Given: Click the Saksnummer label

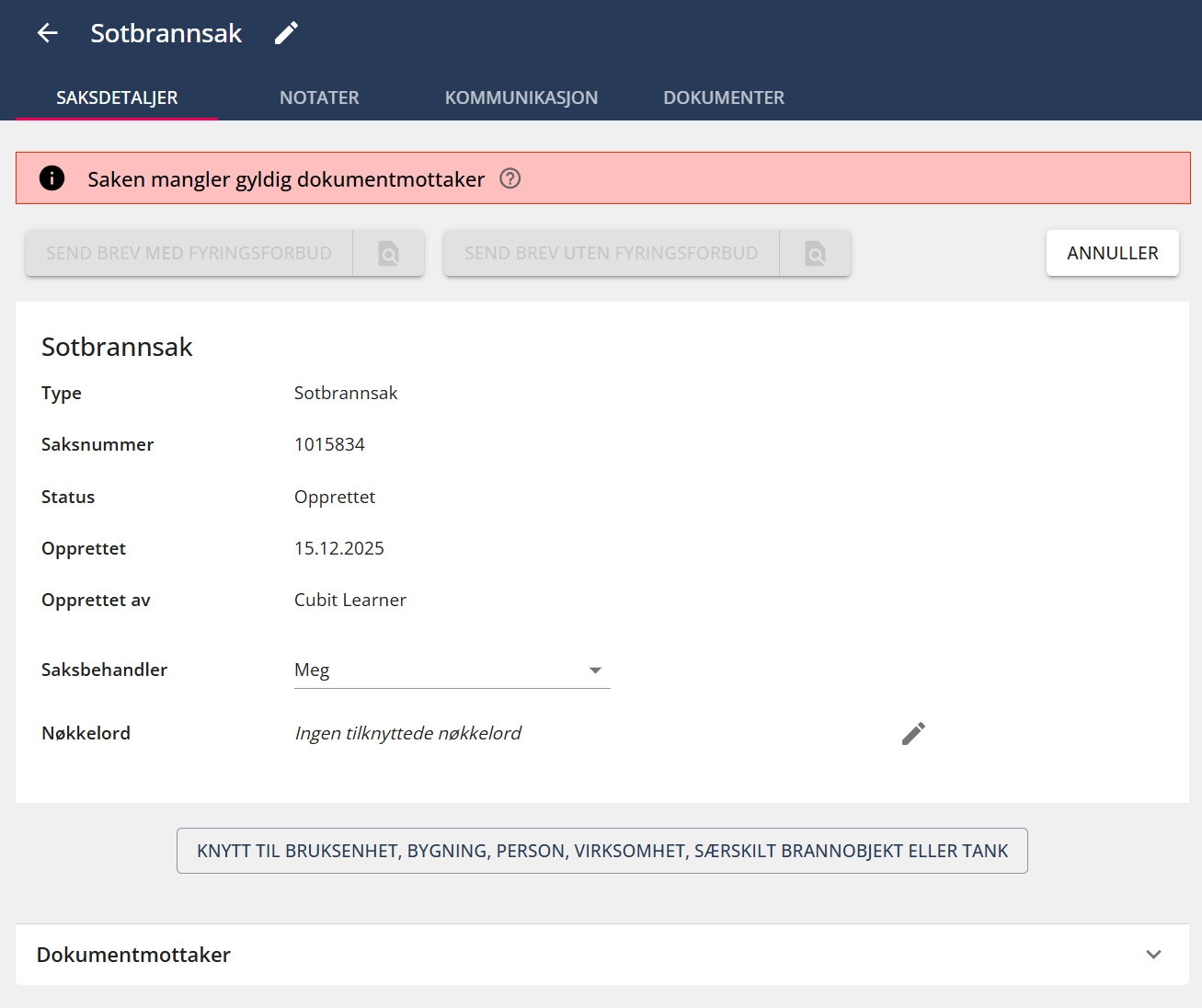Looking at the screenshot, I should (x=97, y=444).
